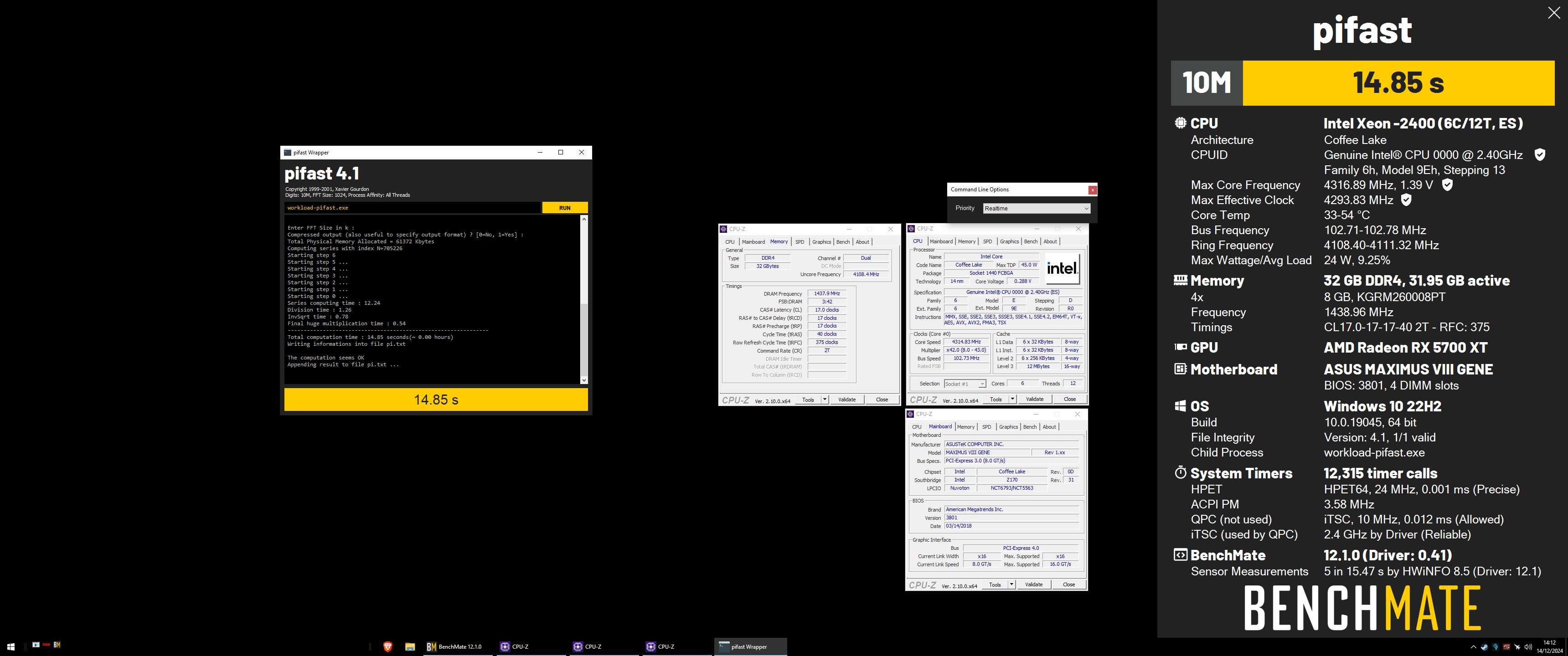Click the Memory icon in BenchMate panel
Viewport: 1568px width, 656px height.
point(1180,280)
